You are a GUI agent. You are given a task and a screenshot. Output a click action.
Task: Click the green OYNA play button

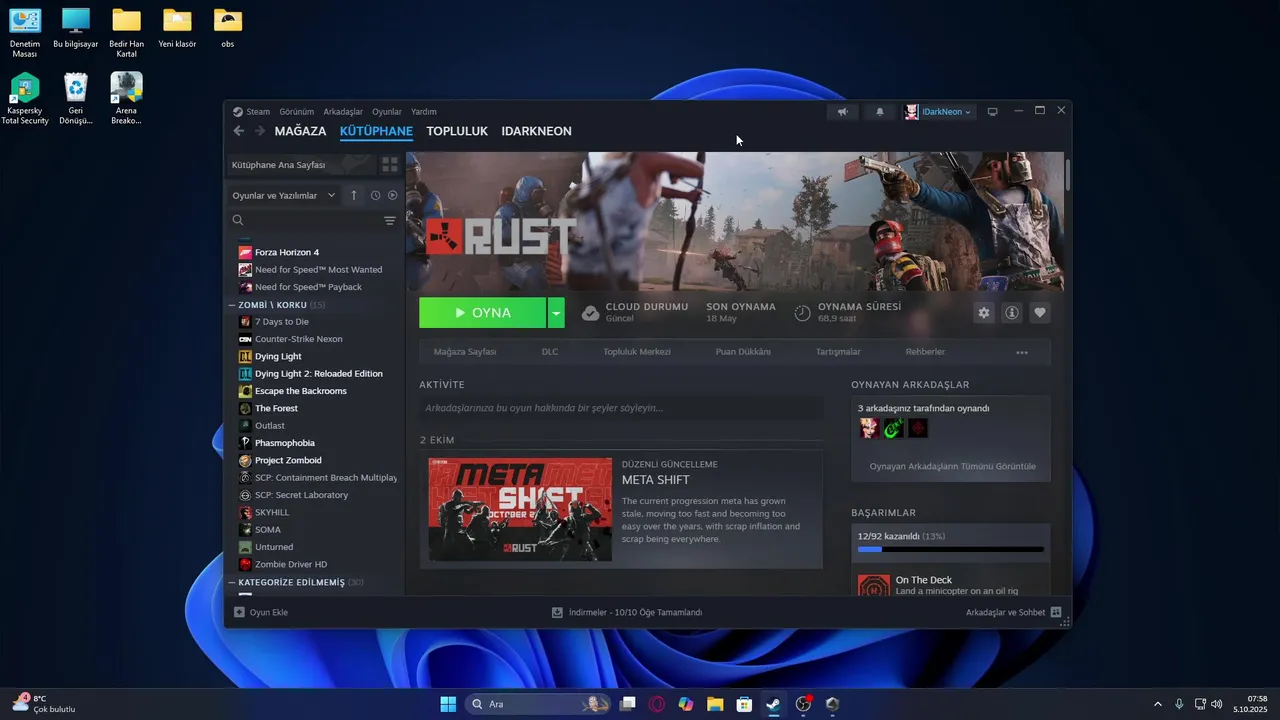(482, 313)
